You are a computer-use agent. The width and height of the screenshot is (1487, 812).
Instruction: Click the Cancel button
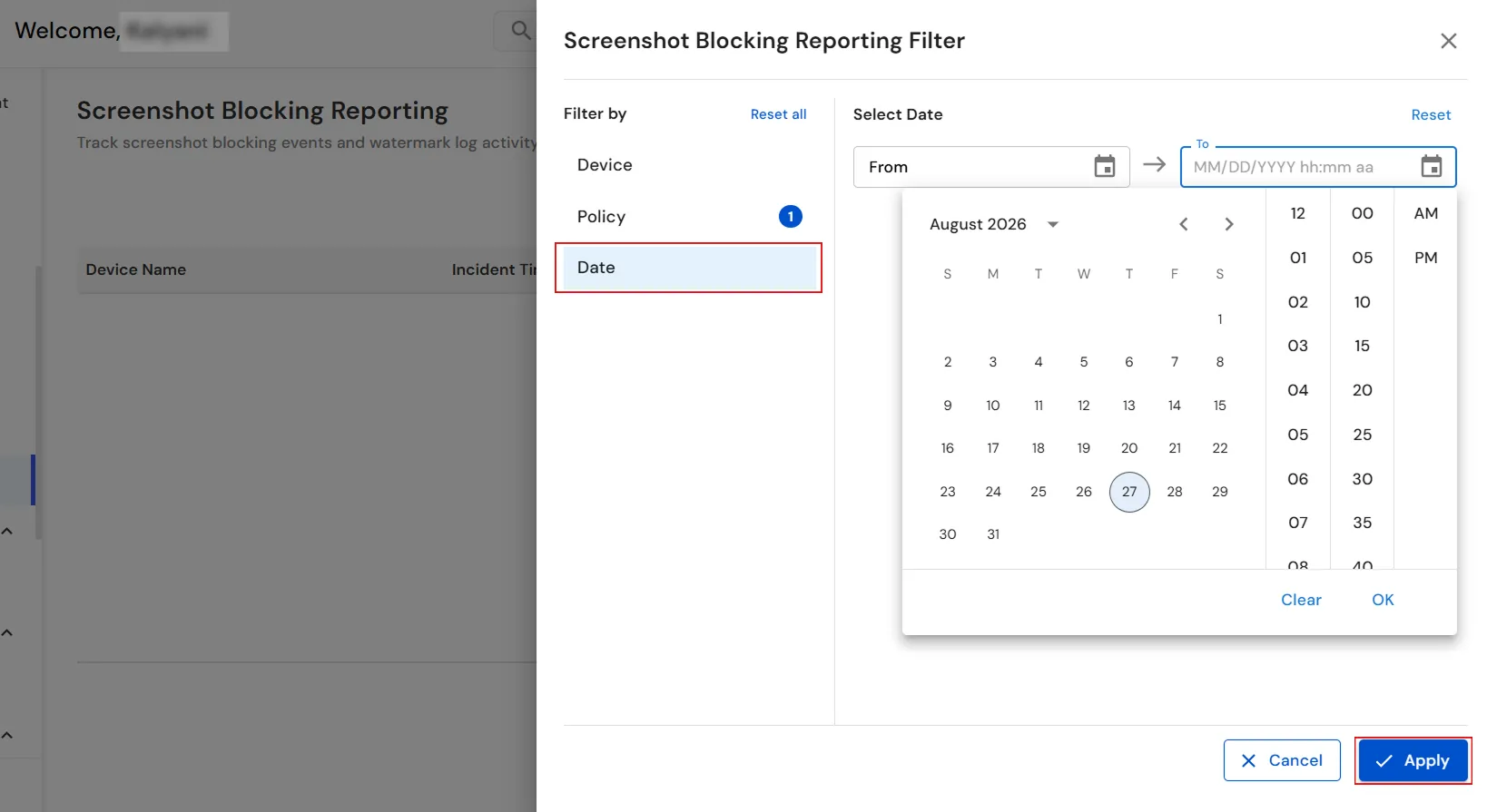click(x=1282, y=760)
